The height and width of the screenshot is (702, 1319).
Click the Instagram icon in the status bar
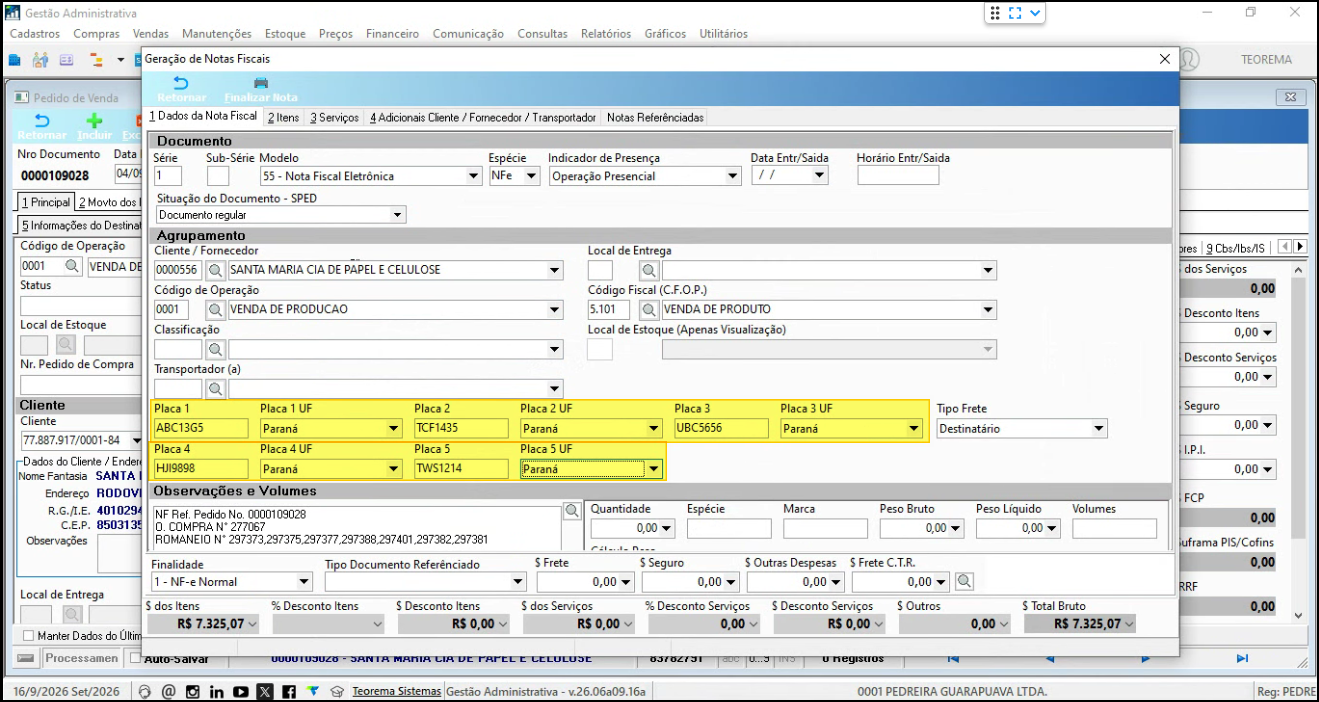192,691
